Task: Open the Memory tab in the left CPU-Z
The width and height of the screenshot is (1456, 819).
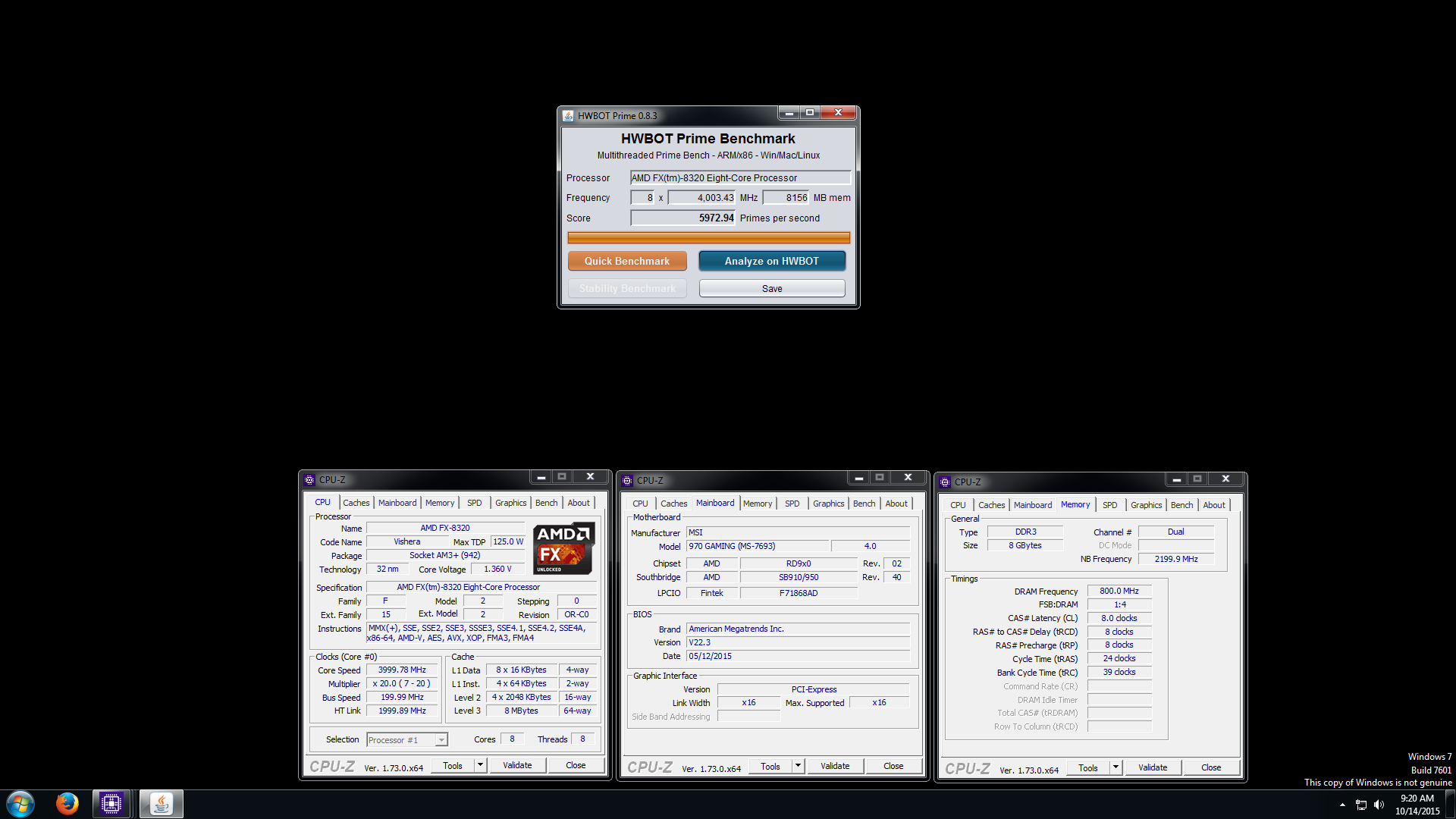Action: pos(440,503)
